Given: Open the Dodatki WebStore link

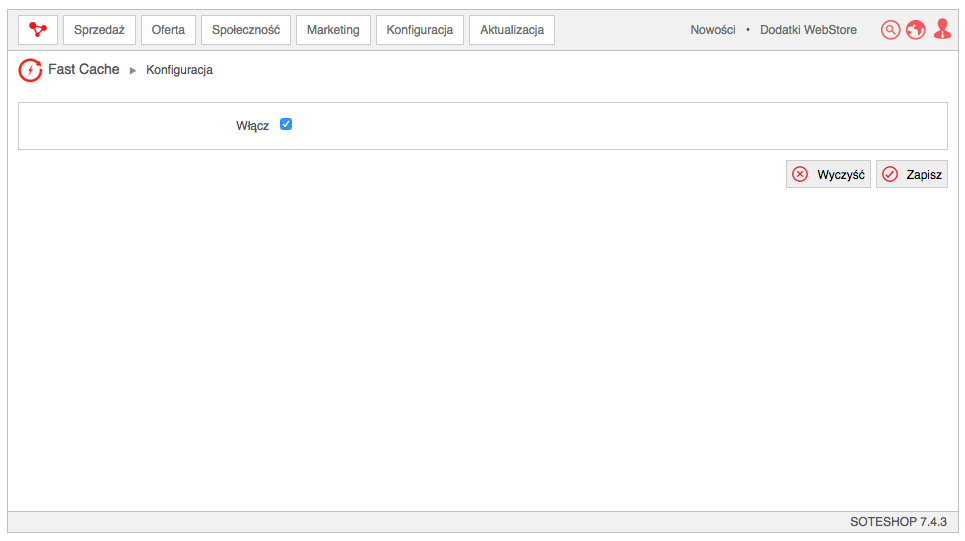Looking at the screenshot, I should (808, 30).
